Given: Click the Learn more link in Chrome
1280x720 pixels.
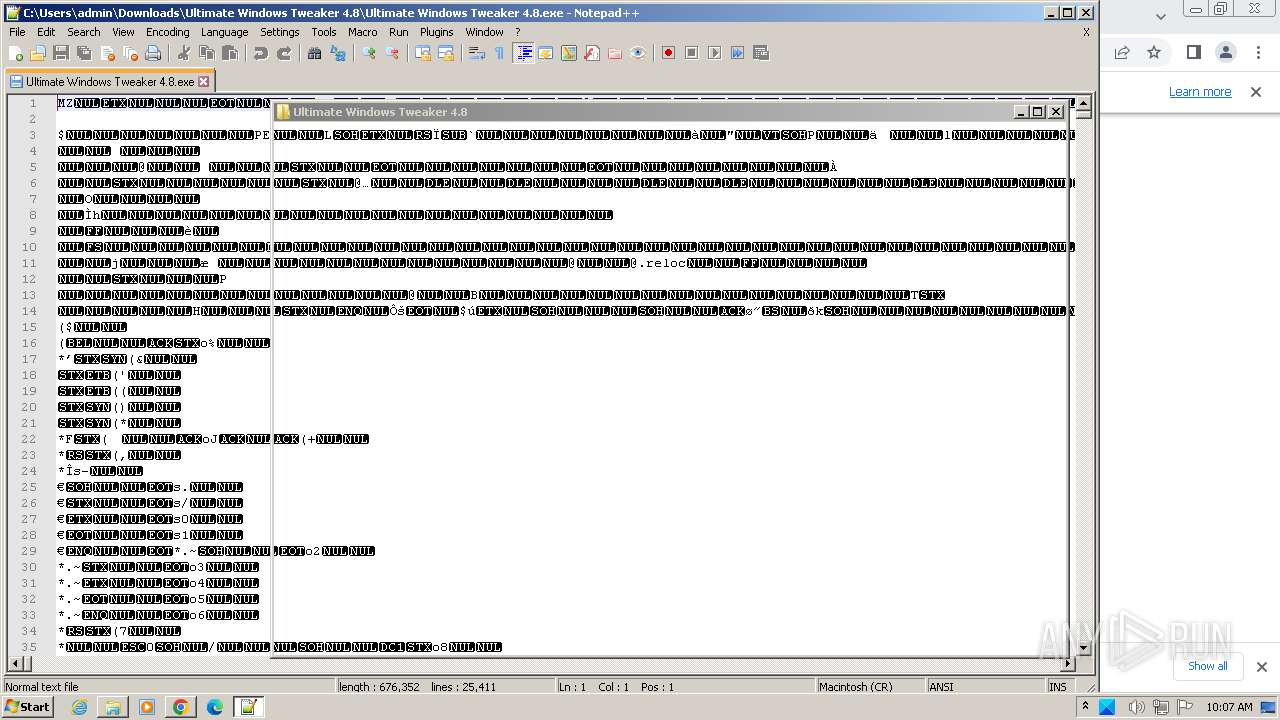Looking at the screenshot, I should [x=1200, y=92].
